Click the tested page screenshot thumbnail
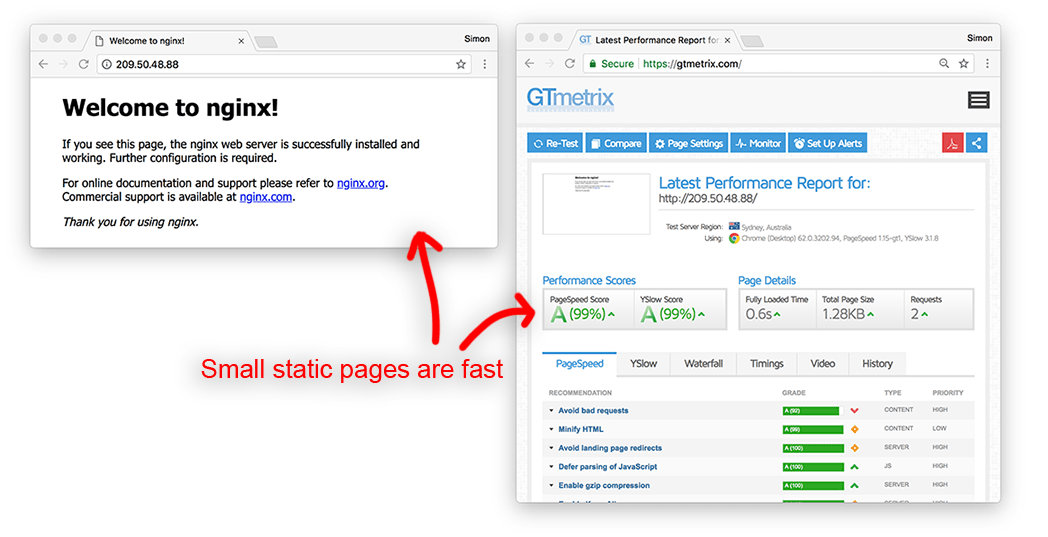 pyautogui.click(x=596, y=204)
